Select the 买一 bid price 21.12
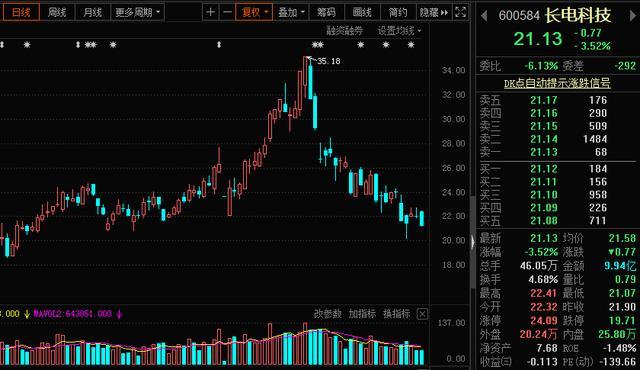This screenshot has width=640, height=370. [x=544, y=169]
